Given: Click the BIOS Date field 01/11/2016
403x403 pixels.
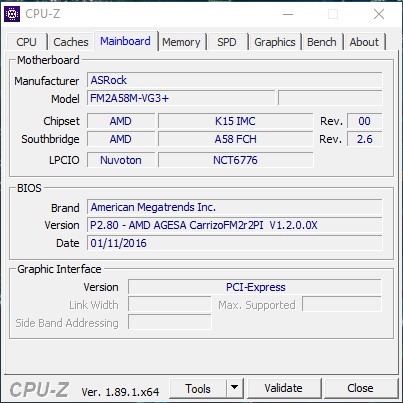Looking at the screenshot, I should tap(235, 243).
